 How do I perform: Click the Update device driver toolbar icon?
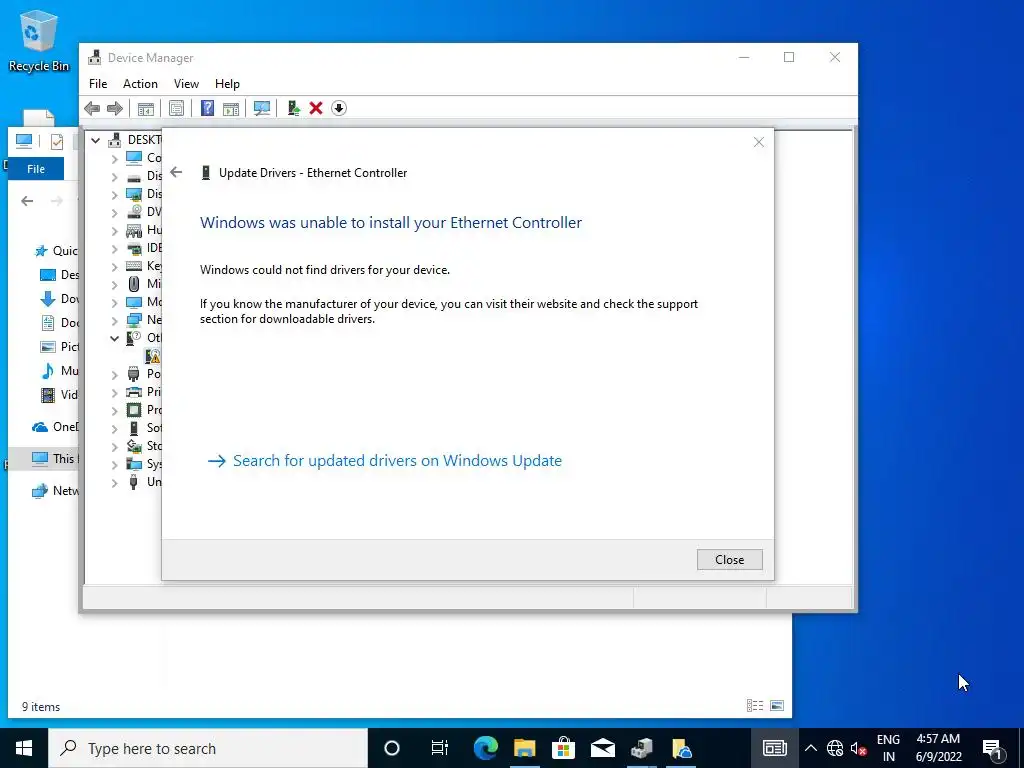293,108
